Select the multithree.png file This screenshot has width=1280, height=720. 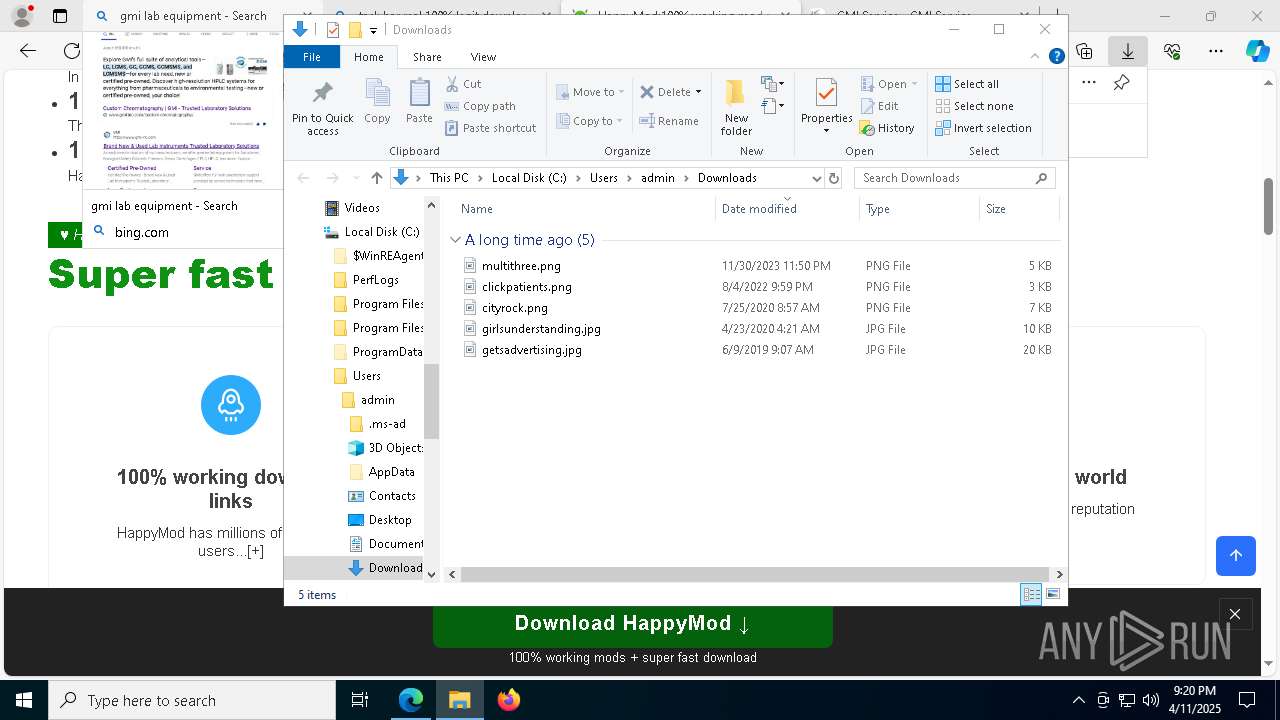pos(521,266)
